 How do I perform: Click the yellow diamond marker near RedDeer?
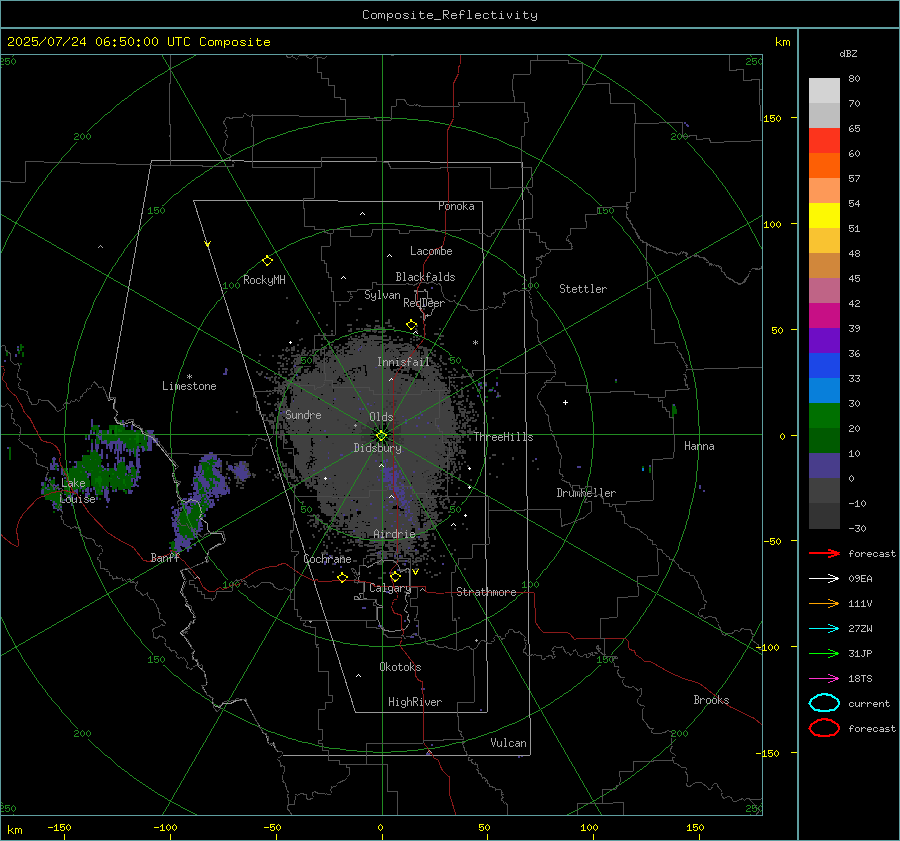411,325
